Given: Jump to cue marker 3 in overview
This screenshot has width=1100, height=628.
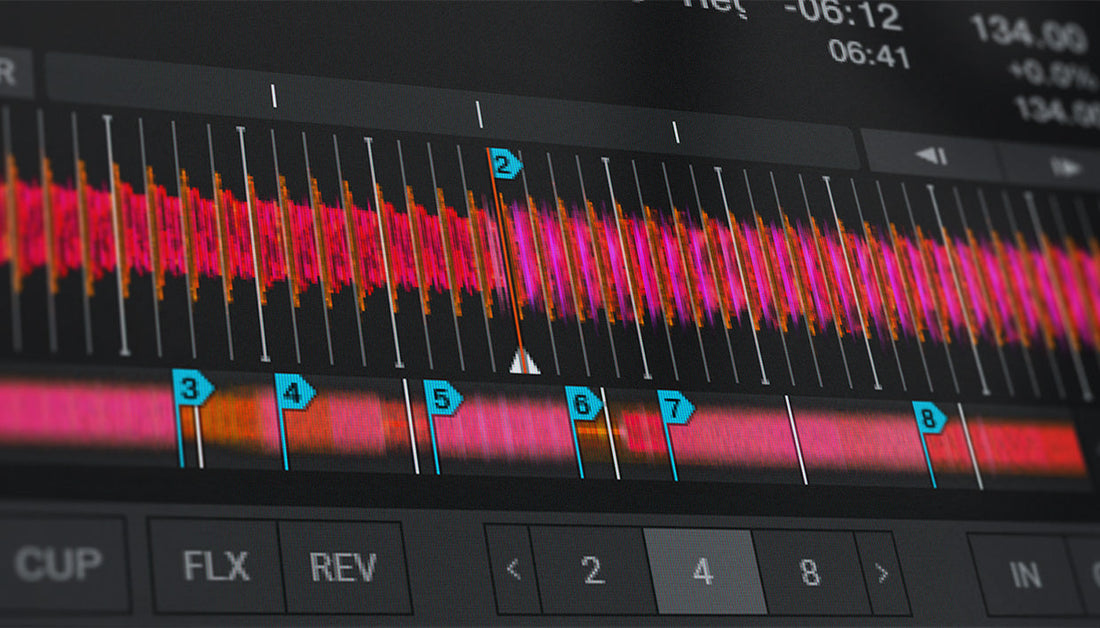Looking at the screenshot, I should point(192,388).
